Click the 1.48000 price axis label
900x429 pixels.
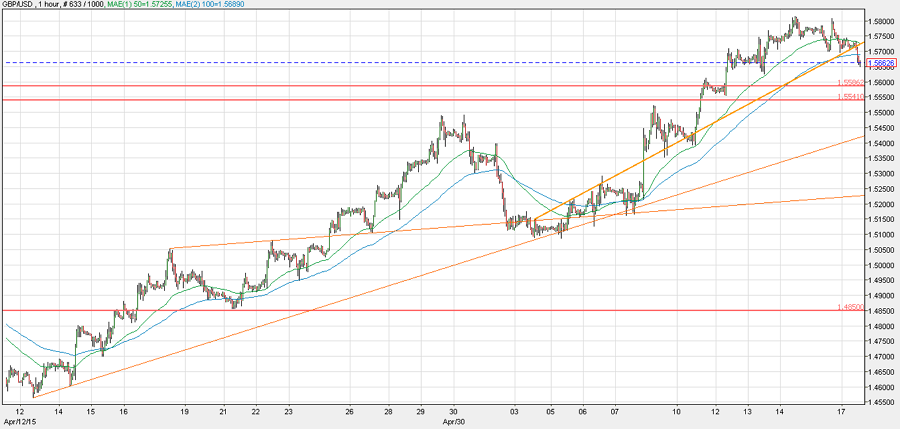pyautogui.click(x=882, y=326)
